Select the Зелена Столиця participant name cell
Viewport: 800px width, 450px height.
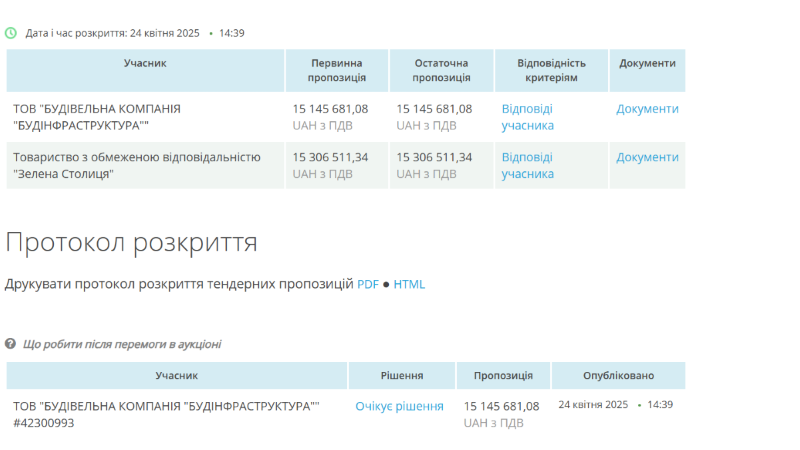tap(137, 165)
